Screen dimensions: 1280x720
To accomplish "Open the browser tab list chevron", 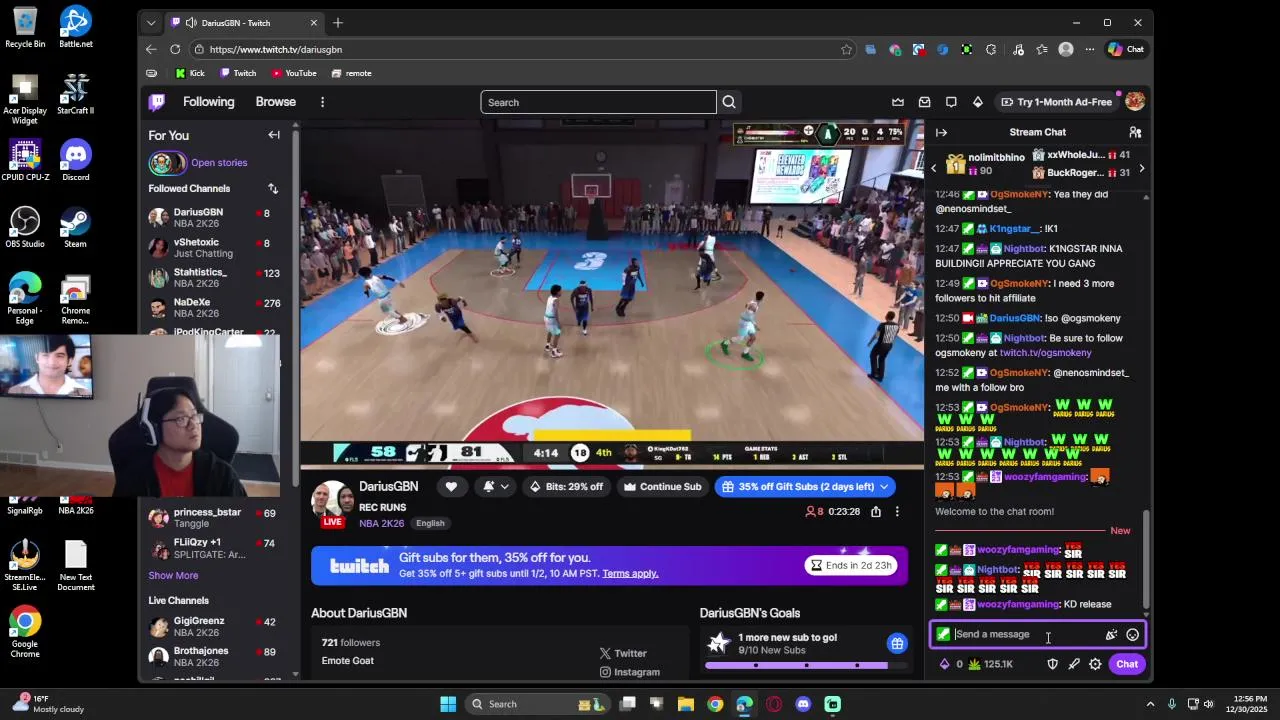I will tap(151, 22).
